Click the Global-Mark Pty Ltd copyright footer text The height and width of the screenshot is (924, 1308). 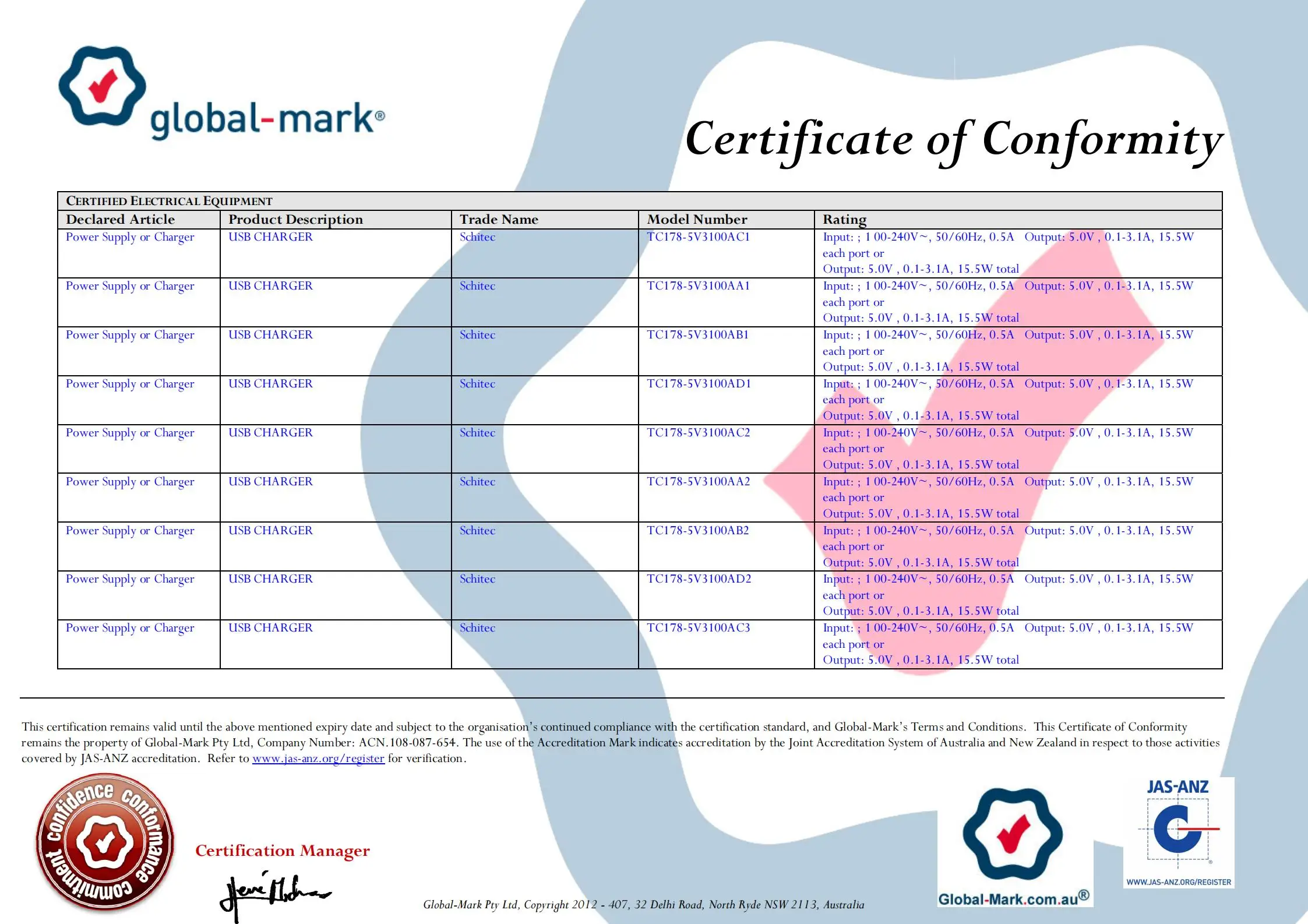pos(643,905)
